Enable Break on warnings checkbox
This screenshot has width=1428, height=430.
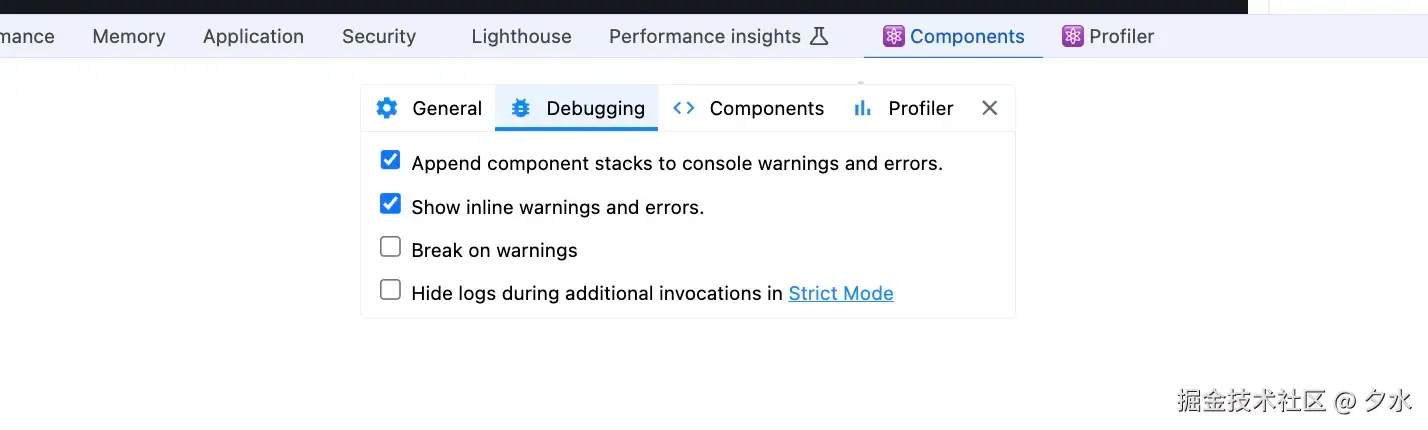390,247
